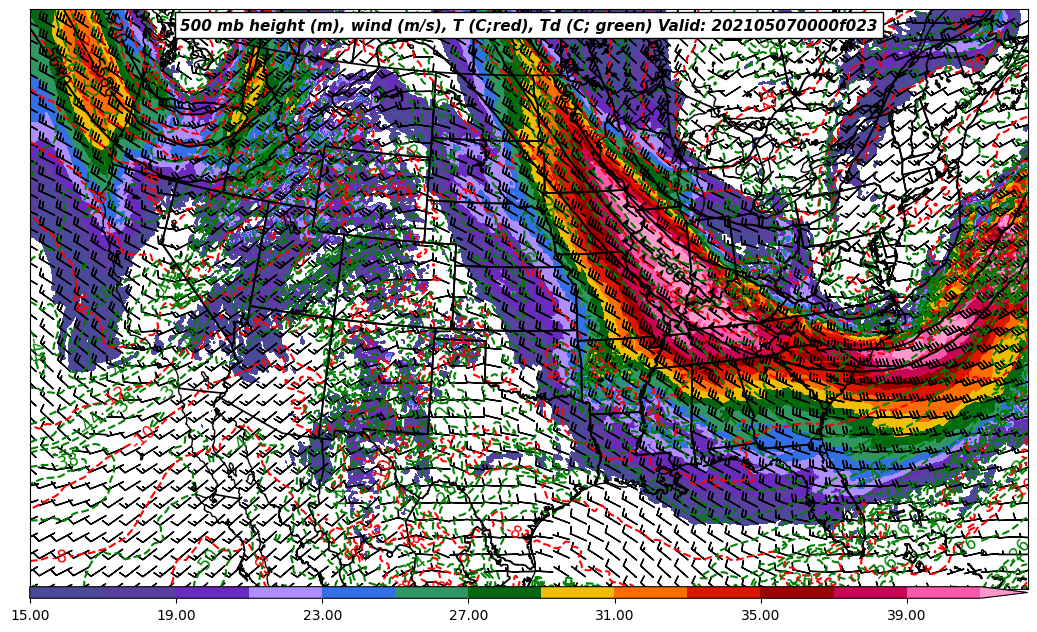Select the 23.00 colorbar tick label
Screen dimensions: 1037x632
(x=322, y=615)
